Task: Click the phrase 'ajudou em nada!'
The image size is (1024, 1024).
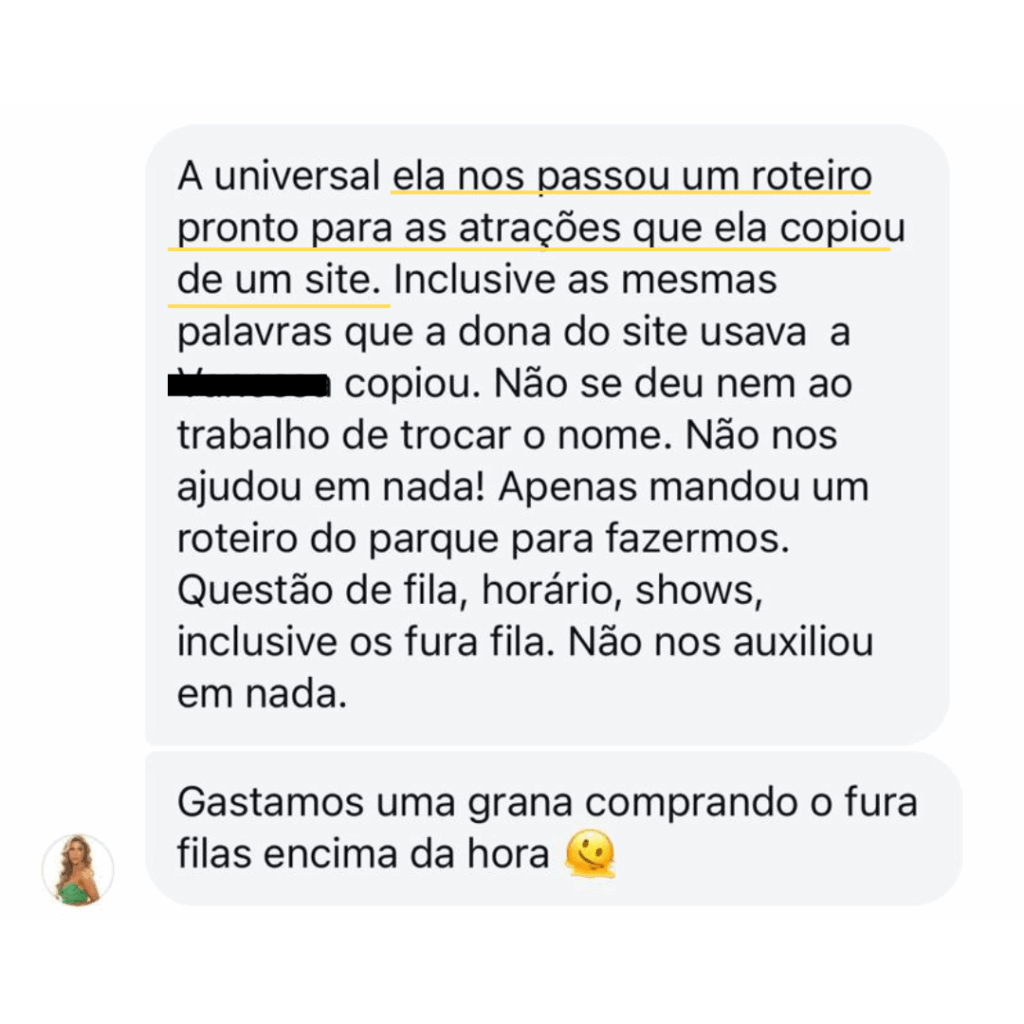Action: pos(330,488)
